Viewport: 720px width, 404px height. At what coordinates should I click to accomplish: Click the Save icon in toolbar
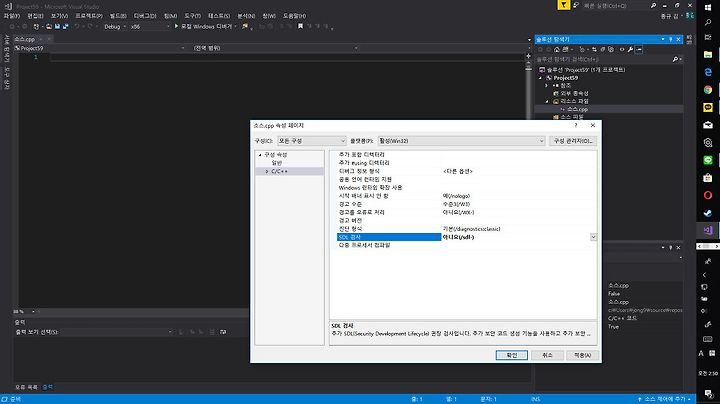click(57, 27)
